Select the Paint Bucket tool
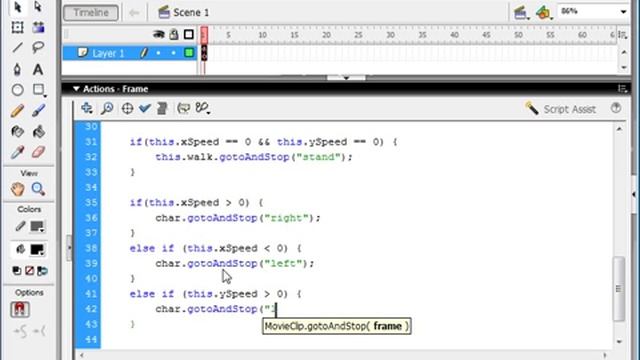 [x=38, y=131]
